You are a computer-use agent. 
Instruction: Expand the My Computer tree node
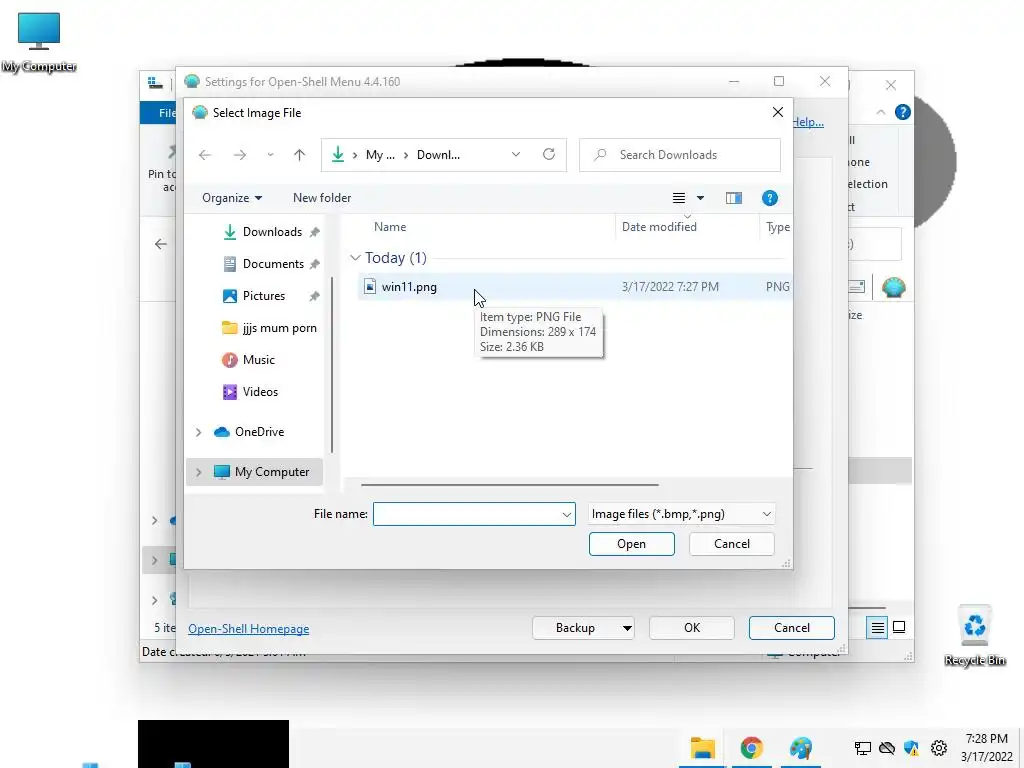tap(199, 472)
